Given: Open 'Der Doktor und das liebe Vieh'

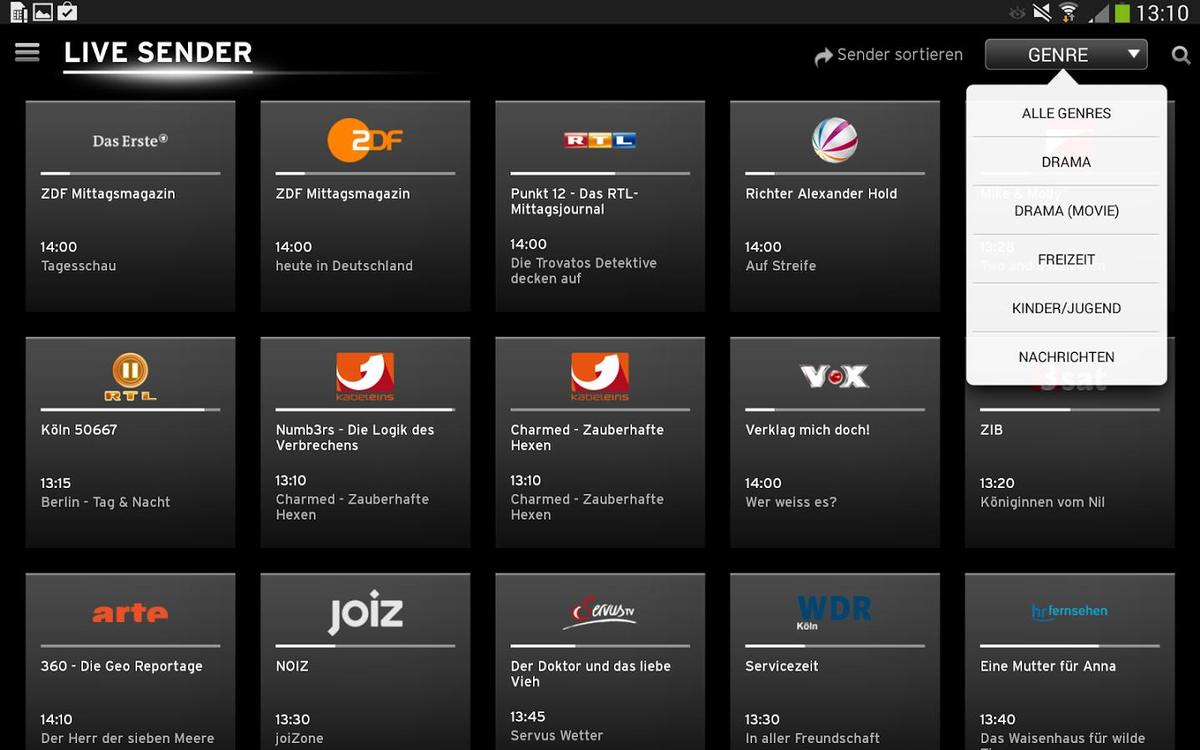Looking at the screenshot, I should click(x=590, y=673).
